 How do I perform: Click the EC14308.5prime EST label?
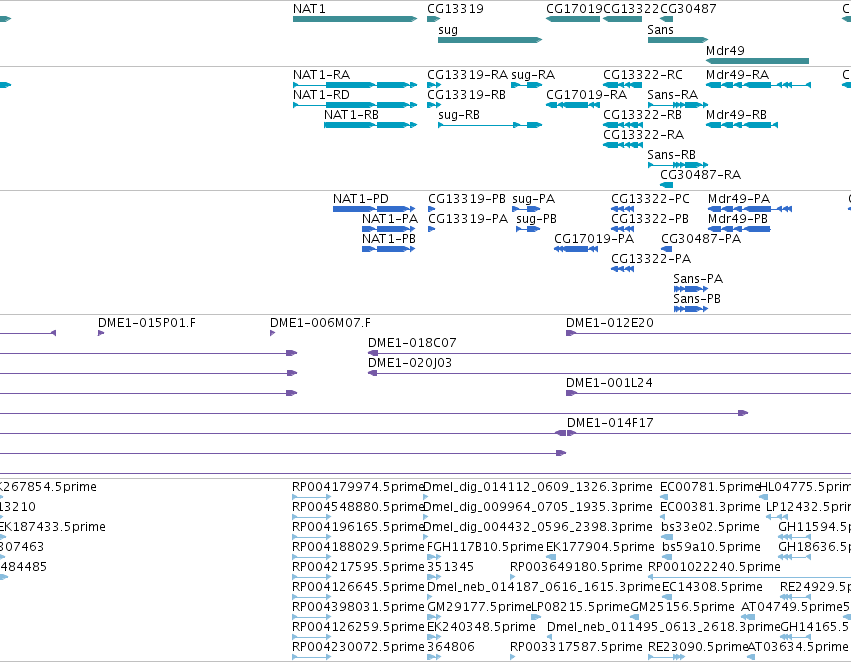[712, 587]
